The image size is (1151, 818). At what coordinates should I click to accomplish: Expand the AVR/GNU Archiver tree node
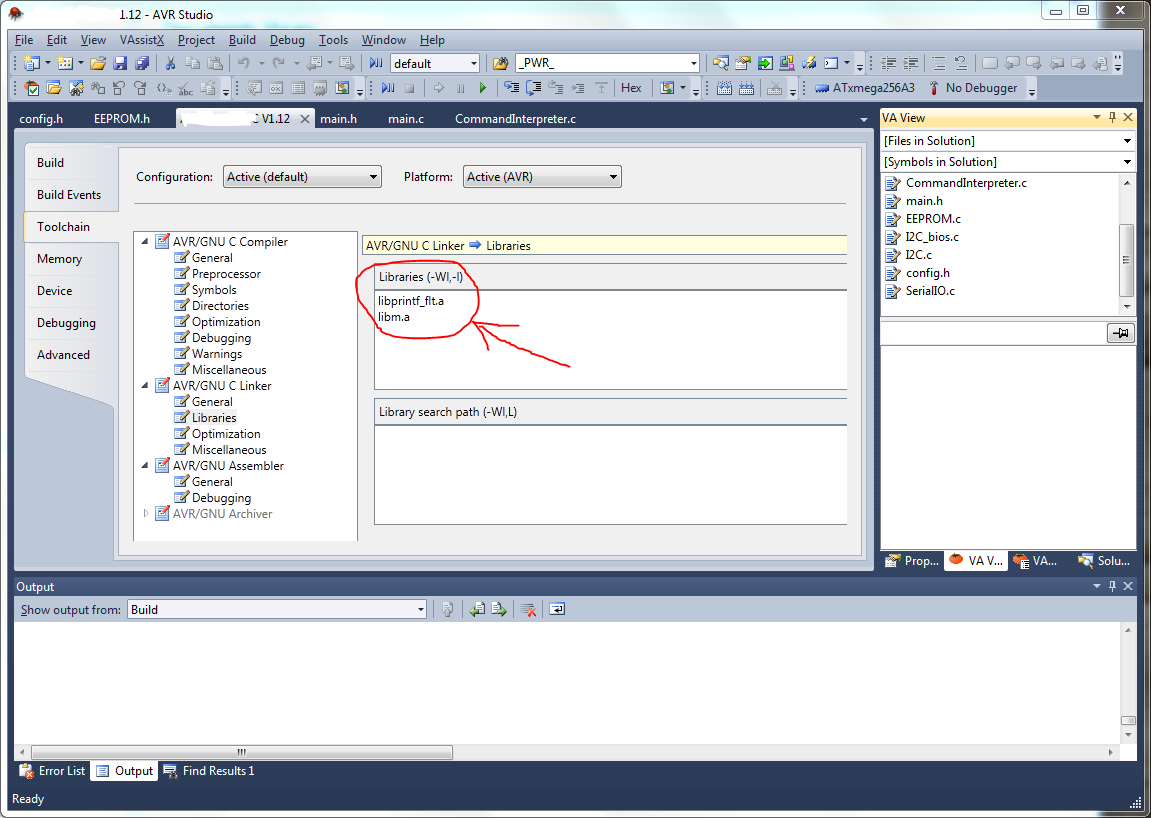point(145,514)
